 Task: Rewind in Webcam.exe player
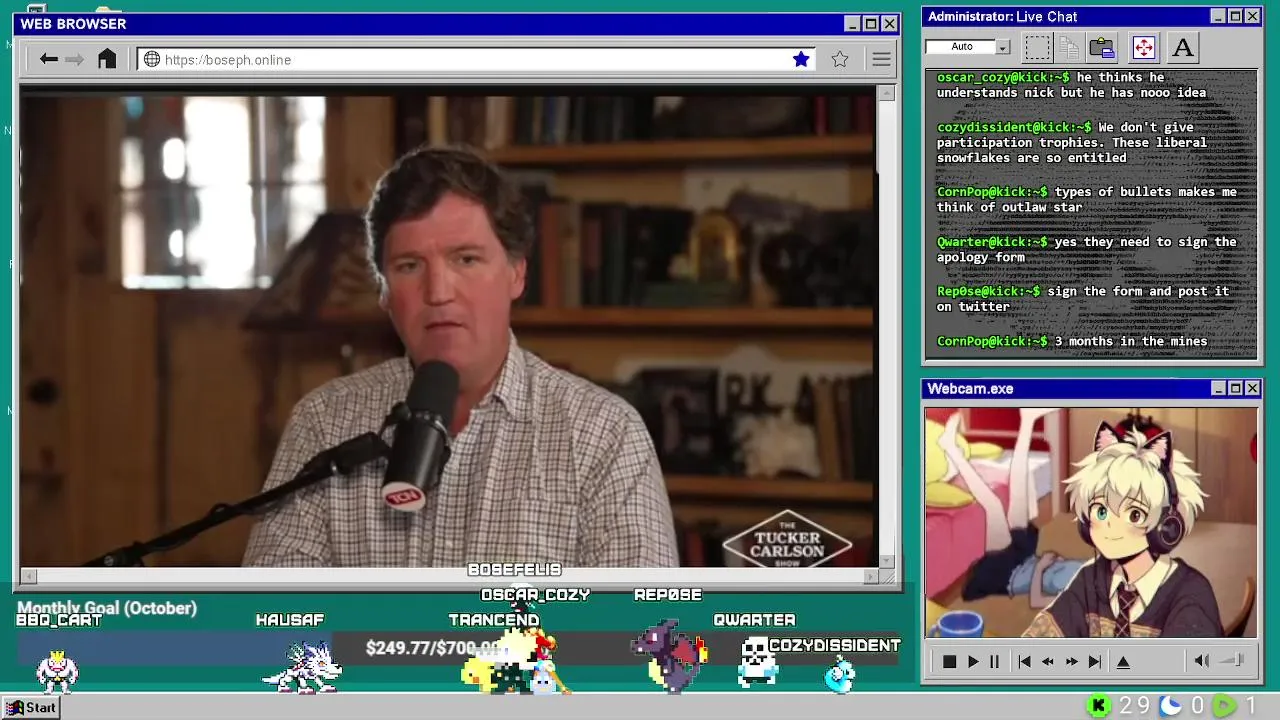tap(1047, 662)
